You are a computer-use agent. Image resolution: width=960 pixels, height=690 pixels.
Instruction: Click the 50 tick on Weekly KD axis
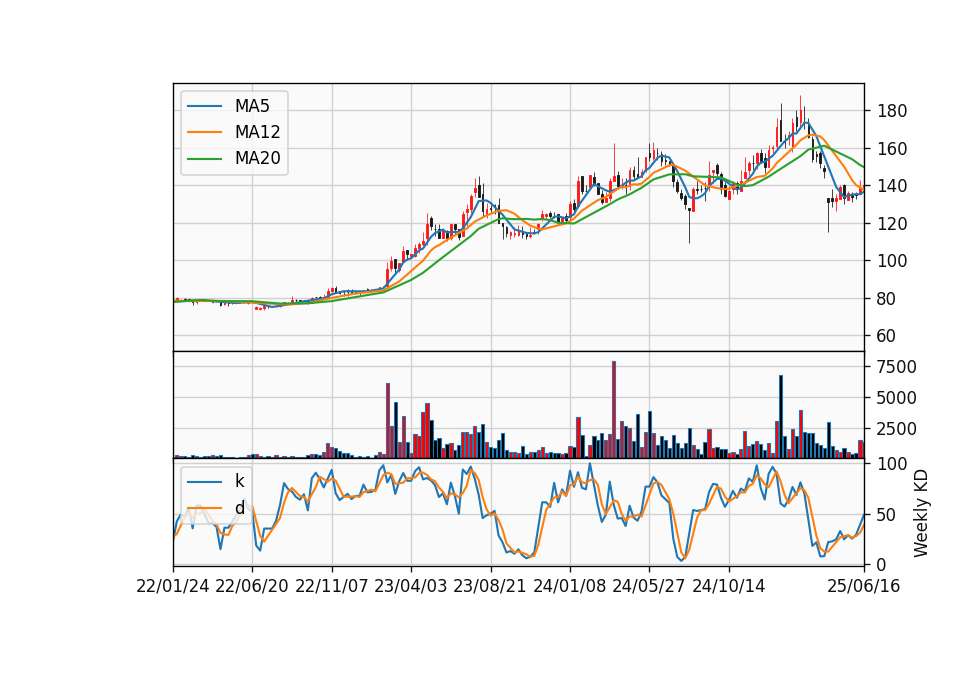[x=887, y=515]
